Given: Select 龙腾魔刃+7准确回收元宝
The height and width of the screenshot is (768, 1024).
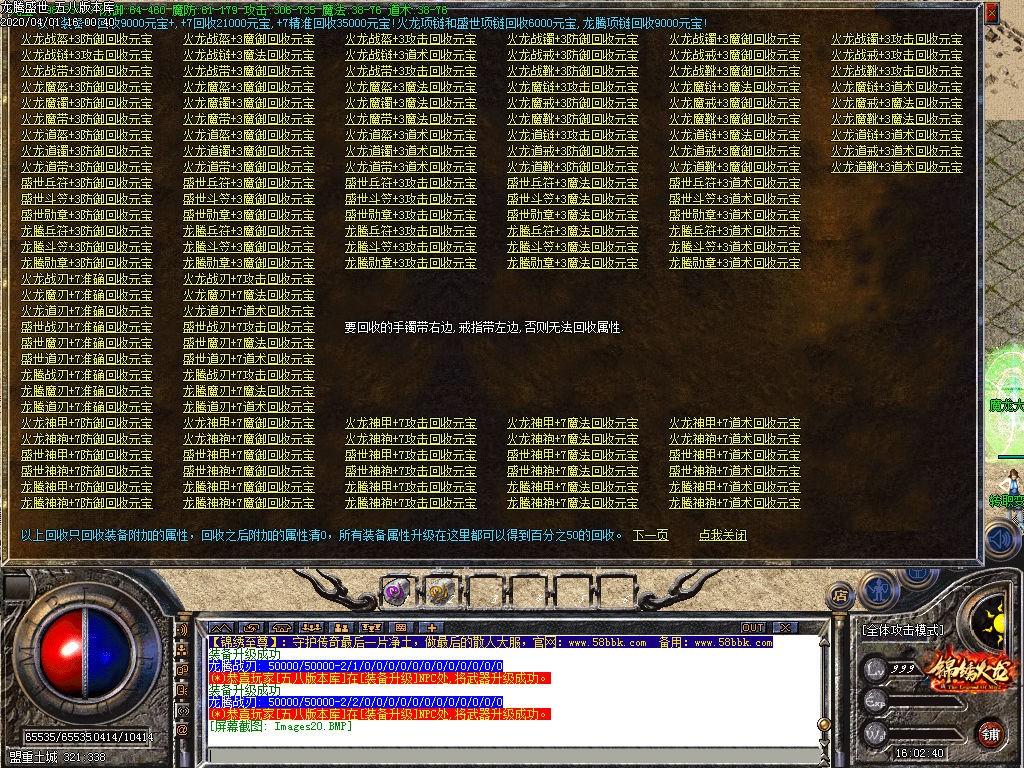Looking at the screenshot, I should coord(86,391).
